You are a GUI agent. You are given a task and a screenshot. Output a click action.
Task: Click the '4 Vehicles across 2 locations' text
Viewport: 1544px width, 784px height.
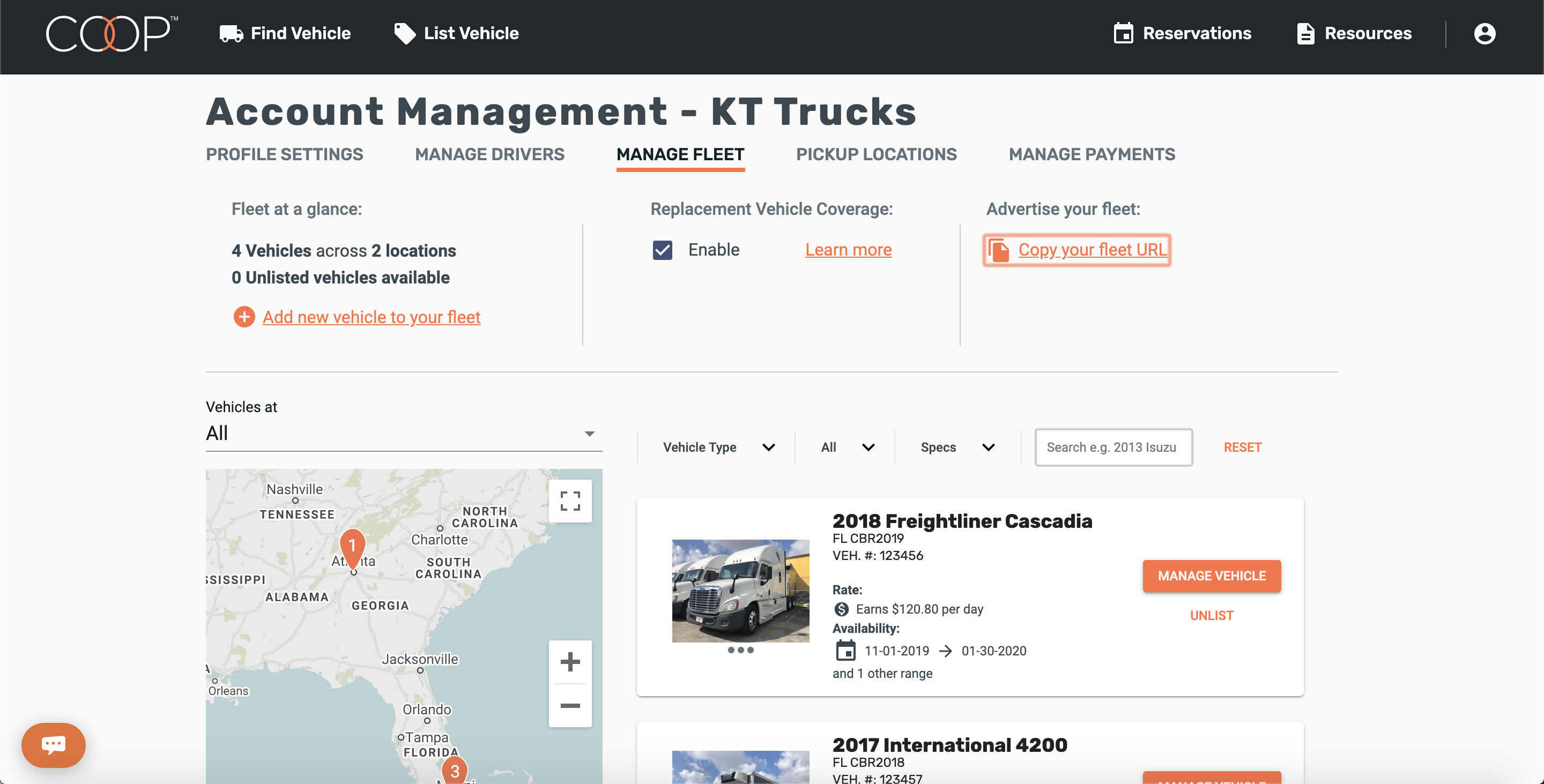pos(344,250)
